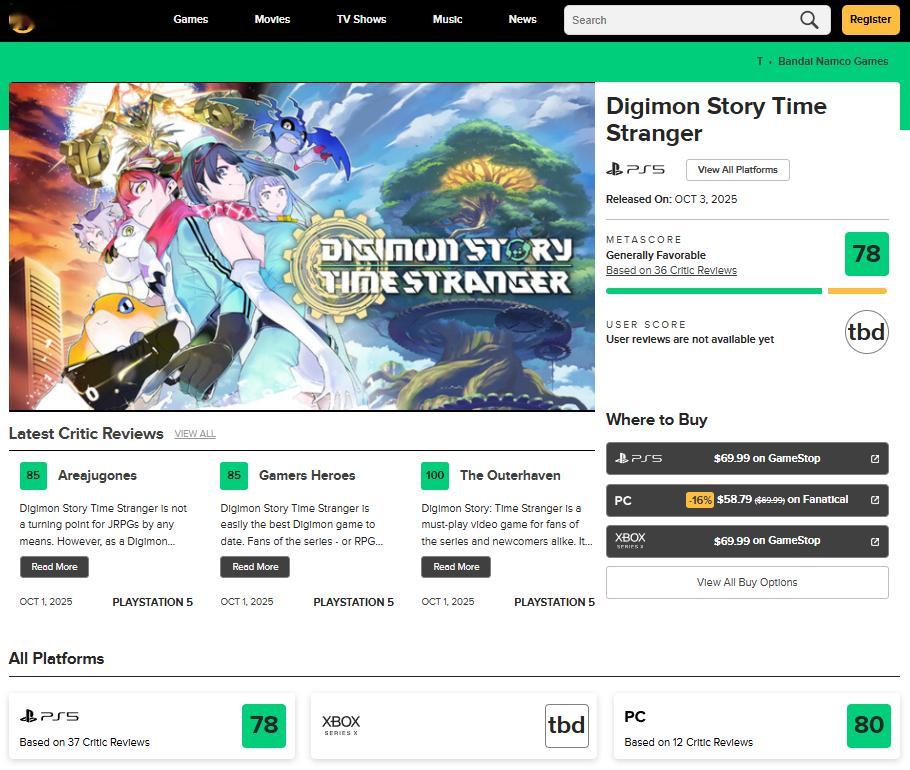Click yellow mixed segment of Metascore bar
This screenshot has width=910, height=770.
tap(857, 291)
